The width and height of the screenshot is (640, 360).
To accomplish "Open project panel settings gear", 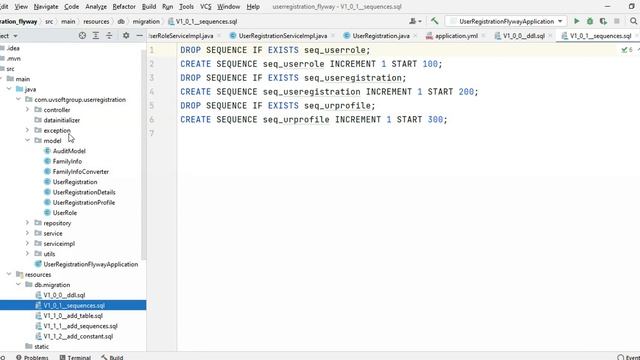I will (126, 36).
